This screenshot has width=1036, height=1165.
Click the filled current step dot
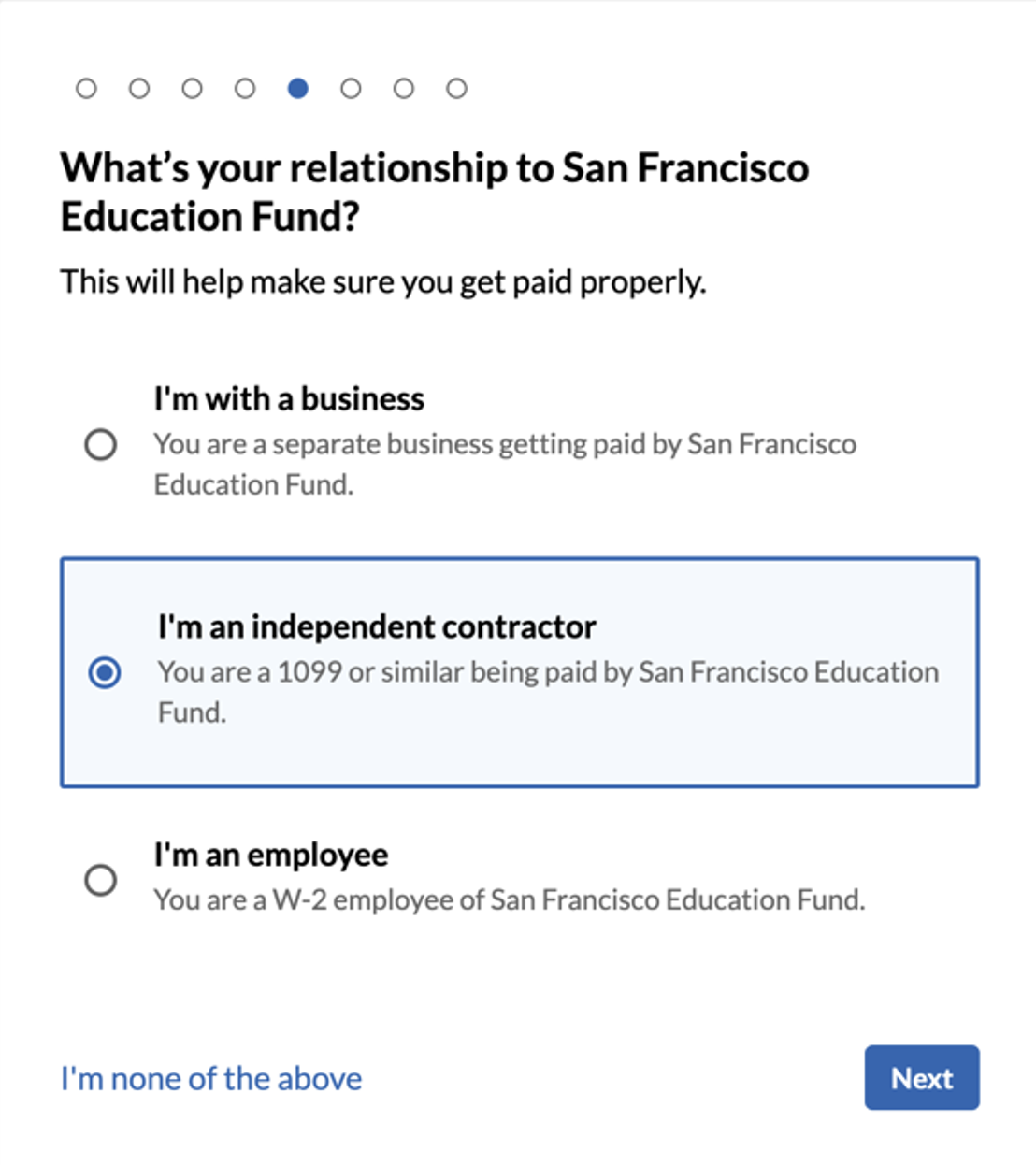tap(298, 89)
